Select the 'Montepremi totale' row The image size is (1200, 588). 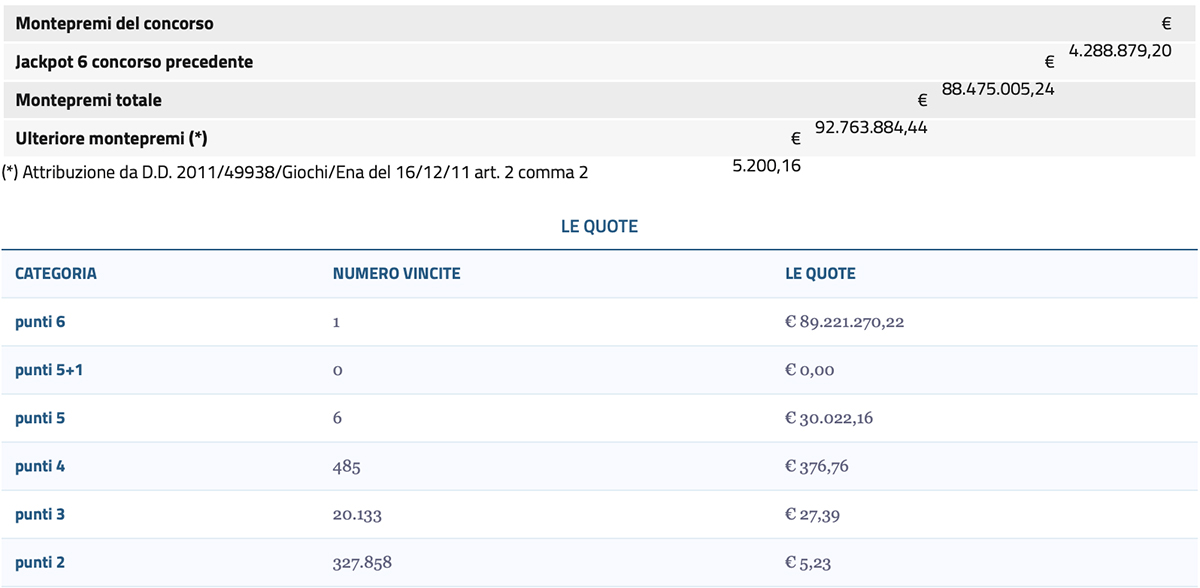click(598, 100)
